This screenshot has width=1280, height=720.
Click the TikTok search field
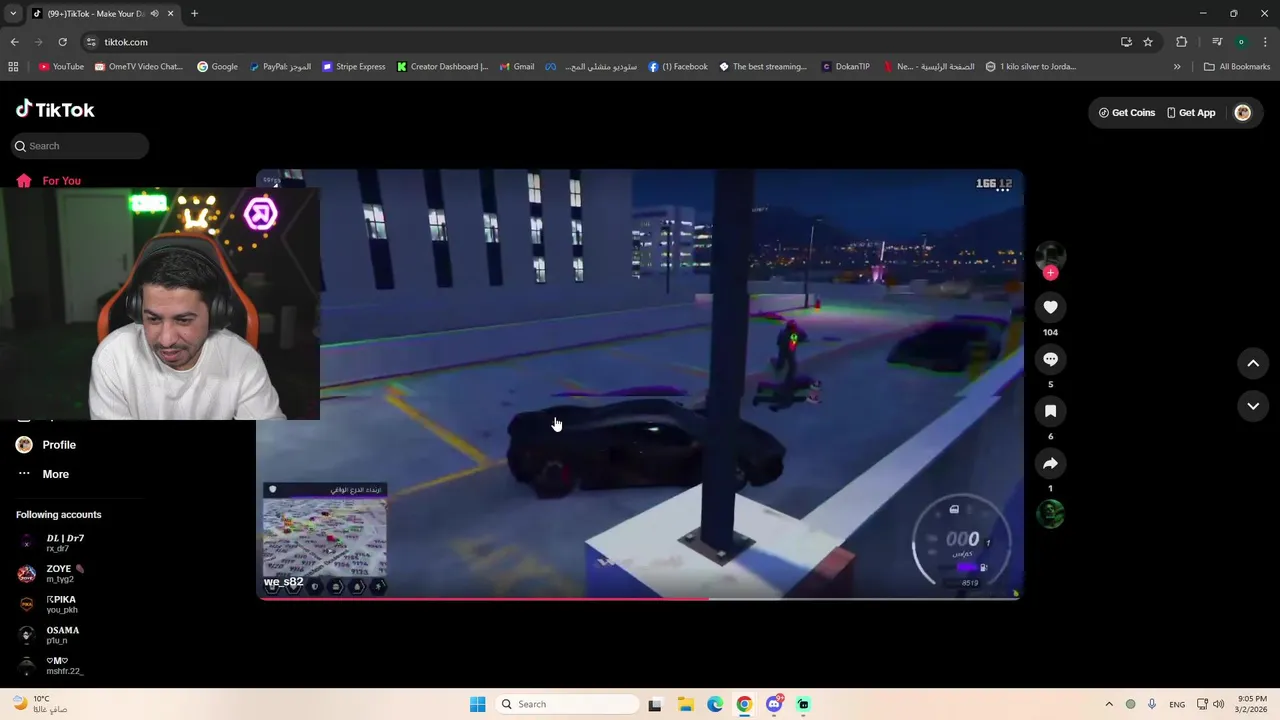click(80, 146)
